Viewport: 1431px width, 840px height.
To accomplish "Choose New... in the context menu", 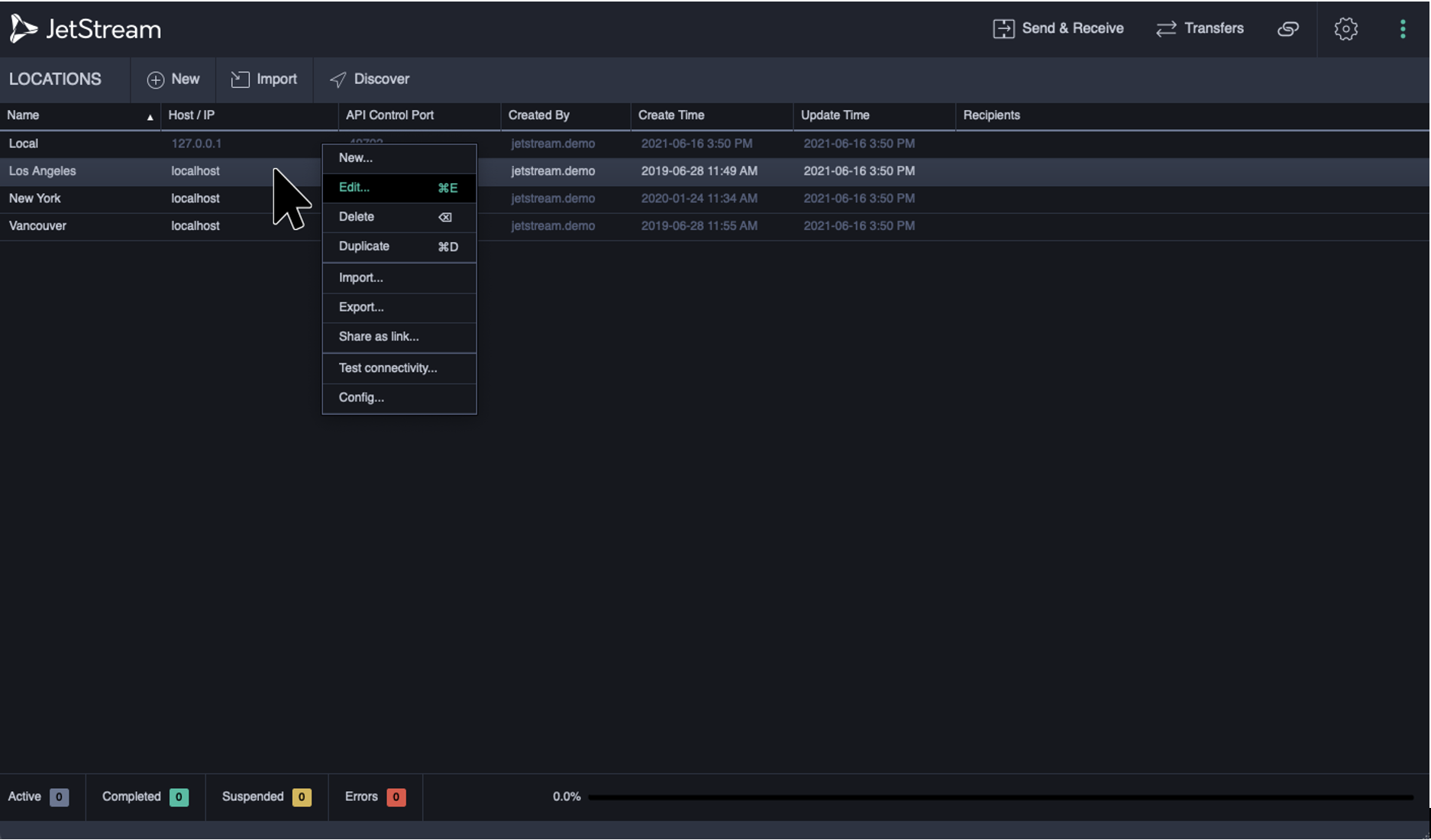I will 399,158.
